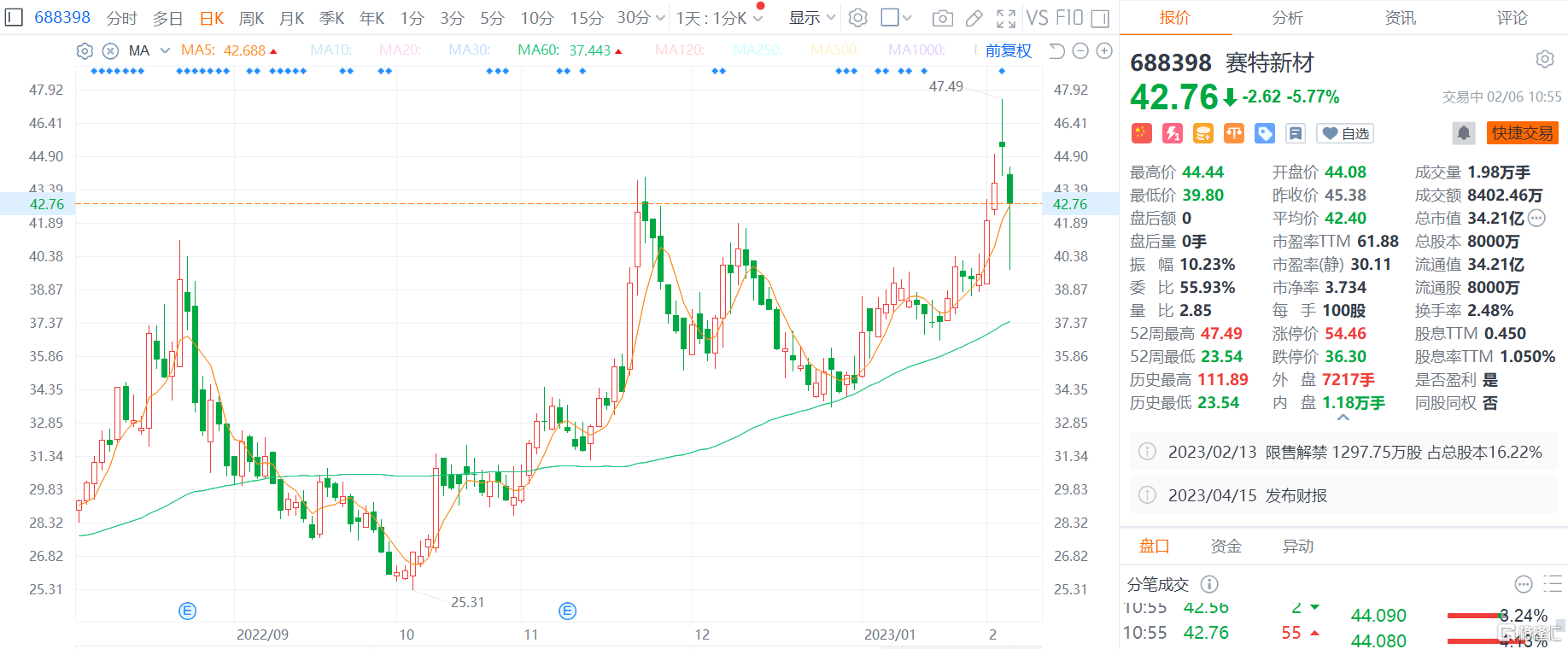This screenshot has width=1568, height=649.
Task: Toggle 自选 favorite heart button
Action: coord(1345,133)
